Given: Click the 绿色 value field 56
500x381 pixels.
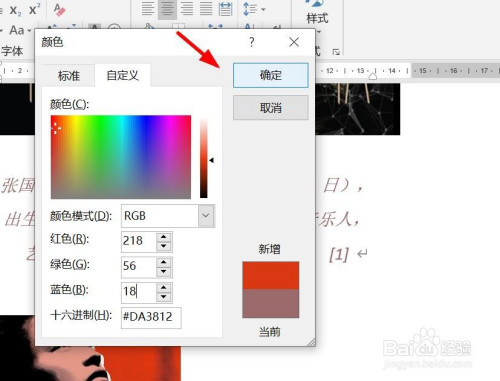Looking at the screenshot, I should point(139,266).
